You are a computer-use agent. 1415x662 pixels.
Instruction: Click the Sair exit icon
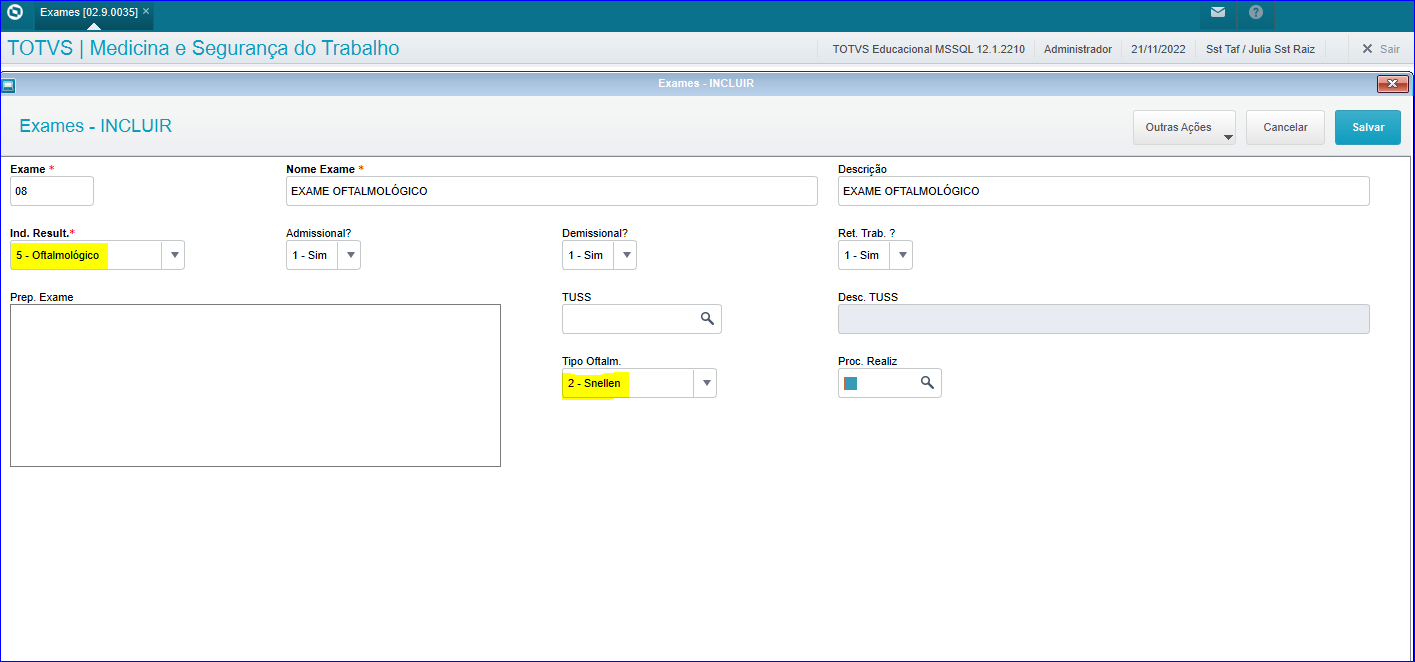[x=1366, y=48]
